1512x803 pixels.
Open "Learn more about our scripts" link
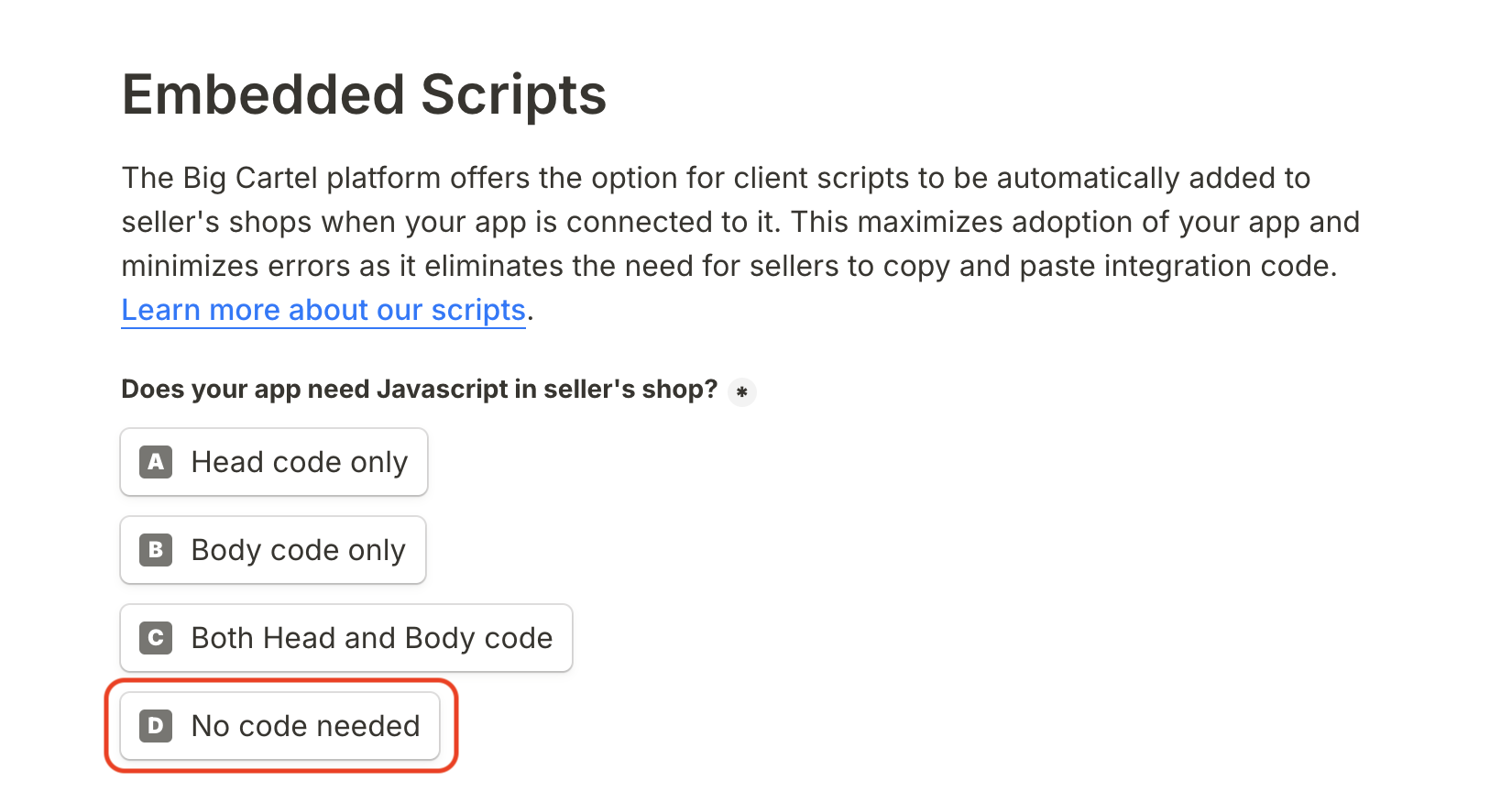click(x=323, y=310)
